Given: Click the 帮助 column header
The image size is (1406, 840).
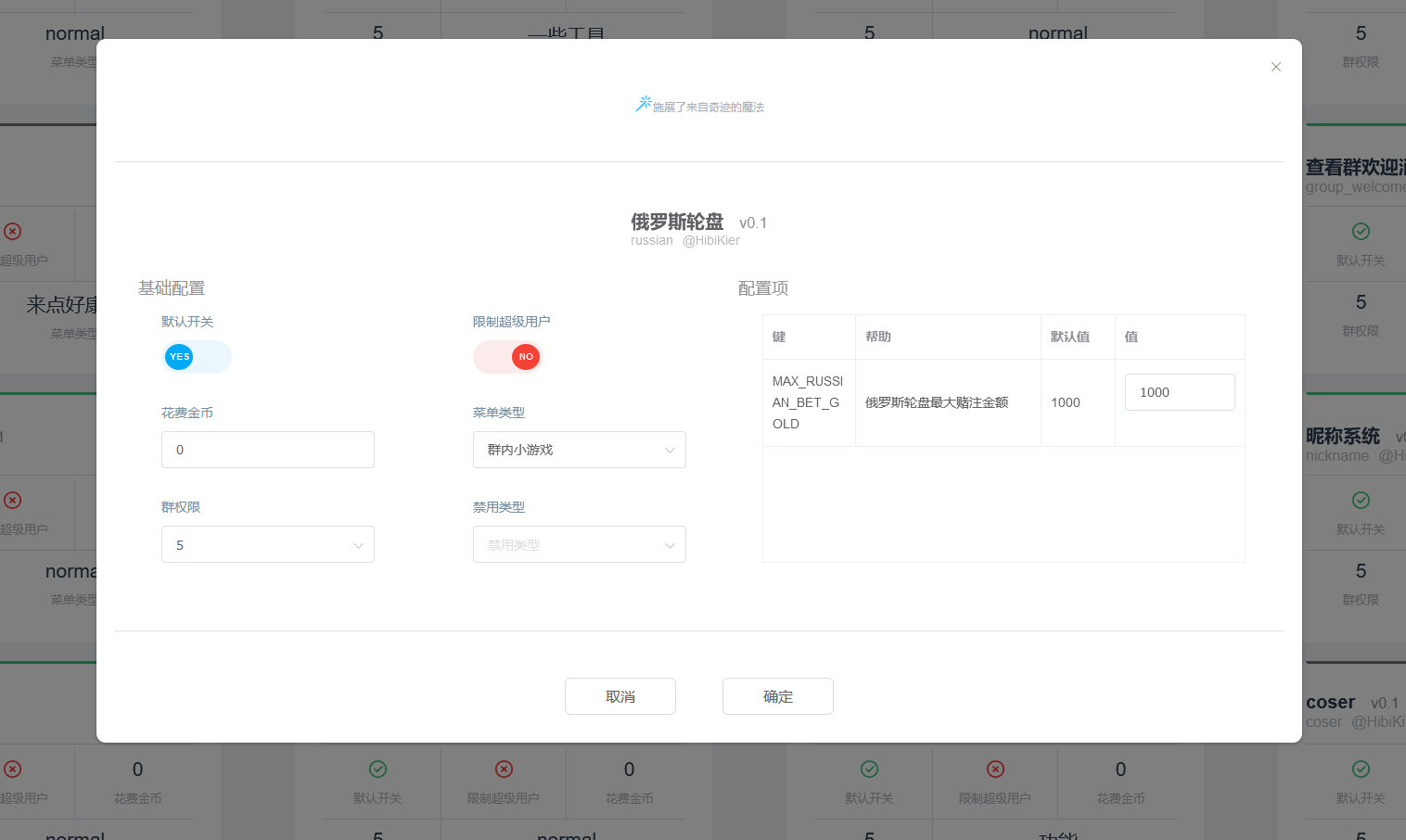Looking at the screenshot, I should point(878,337).
